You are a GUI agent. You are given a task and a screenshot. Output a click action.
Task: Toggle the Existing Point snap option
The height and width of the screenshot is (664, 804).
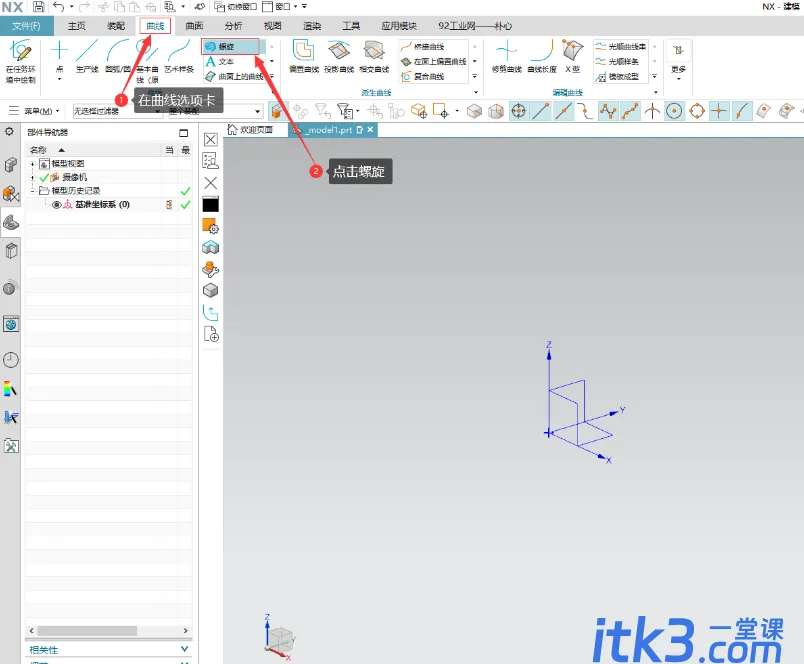[719, 111]
